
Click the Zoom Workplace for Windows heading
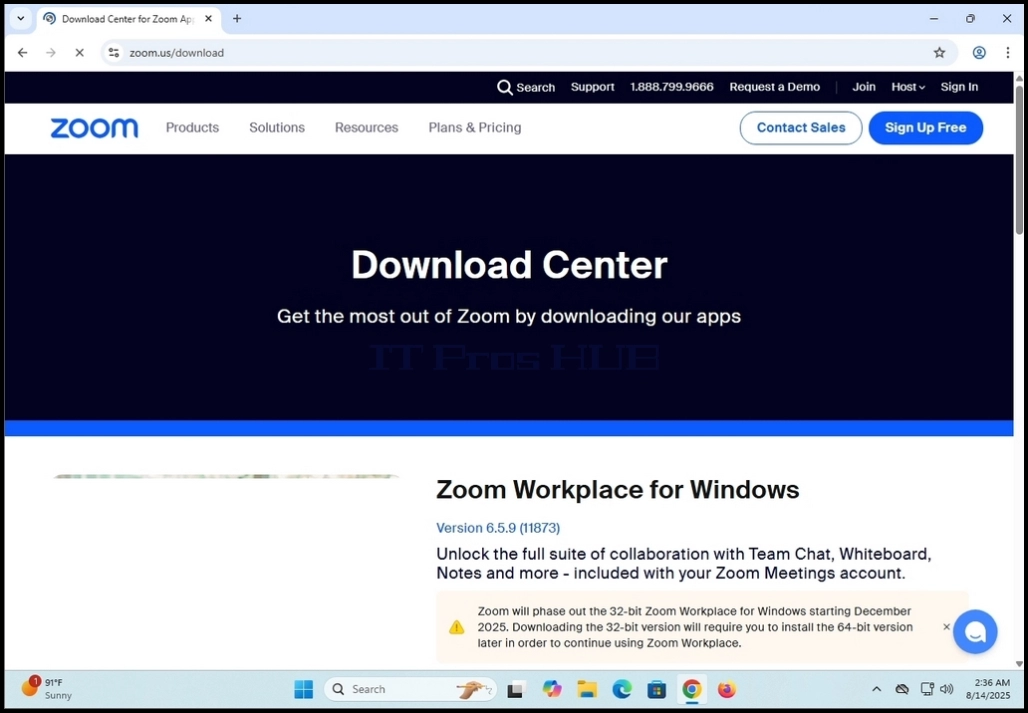click(618, 490)
